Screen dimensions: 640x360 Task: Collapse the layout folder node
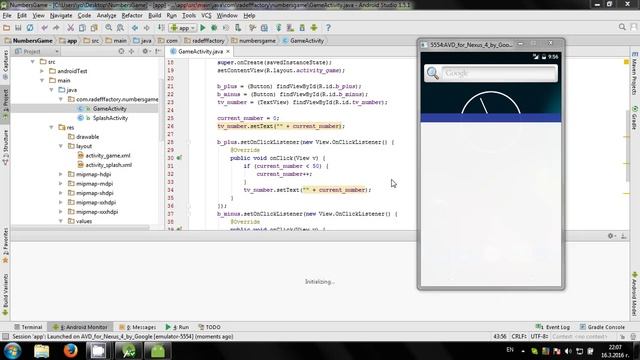pyautogui.click(x=61, y=146)
